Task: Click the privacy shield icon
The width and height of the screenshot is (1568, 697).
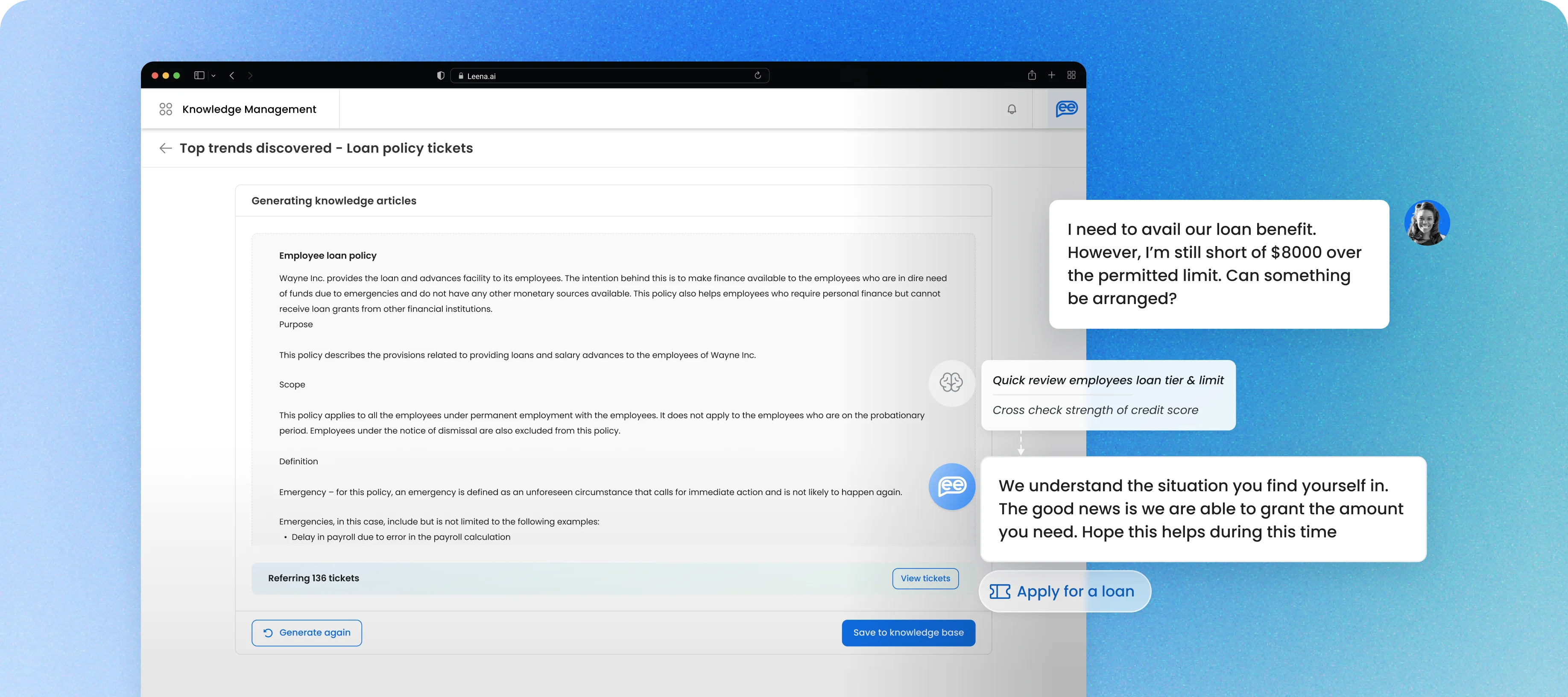Action: pos(441,76)
